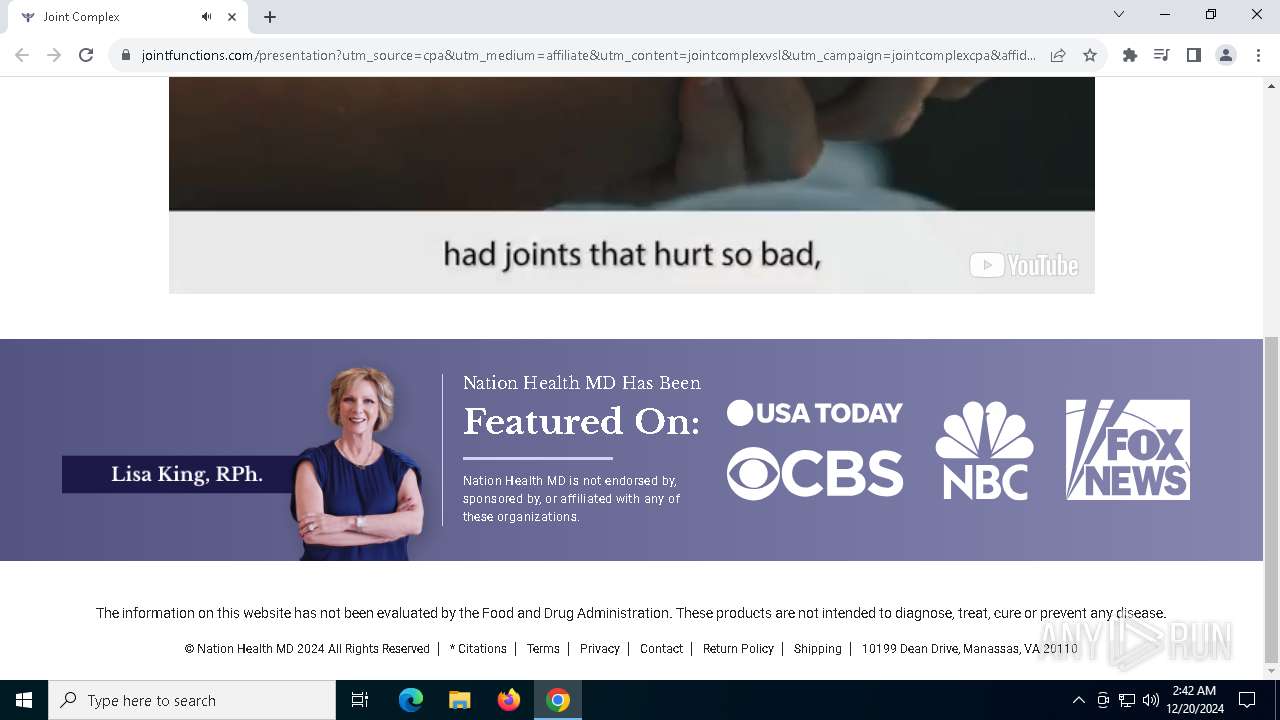Screen dimensions: 1280x720
Task: Open Task View on taskbar
Action: pyautogui.click(x=360, y=700)
